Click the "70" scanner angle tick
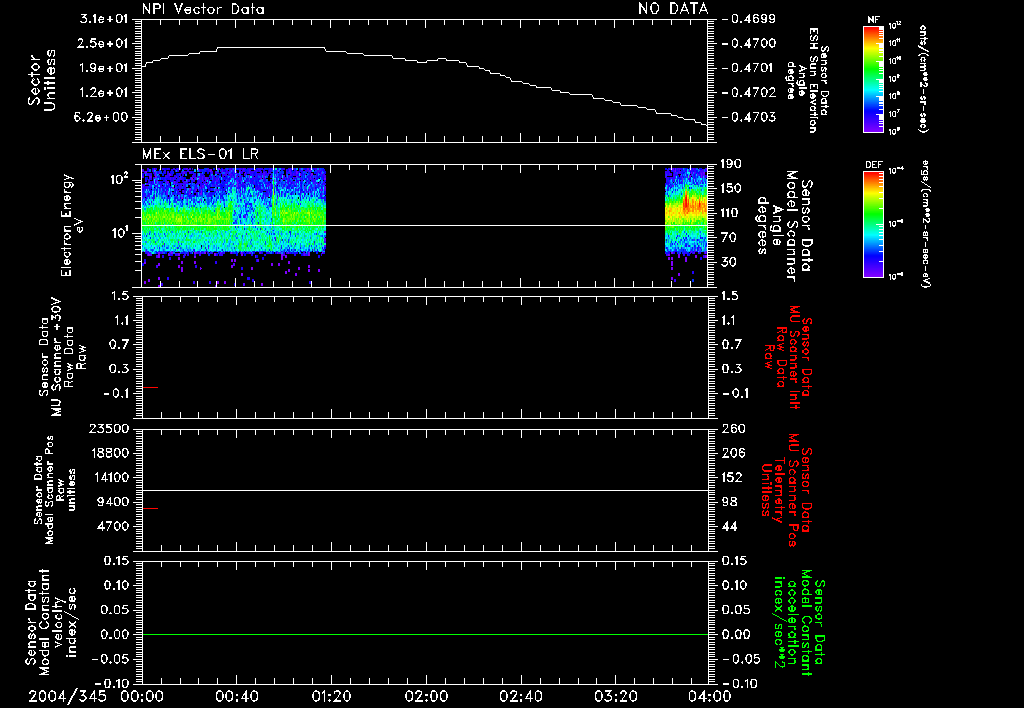This screenshot has width=1024, height=708. (x=731, y=237)
